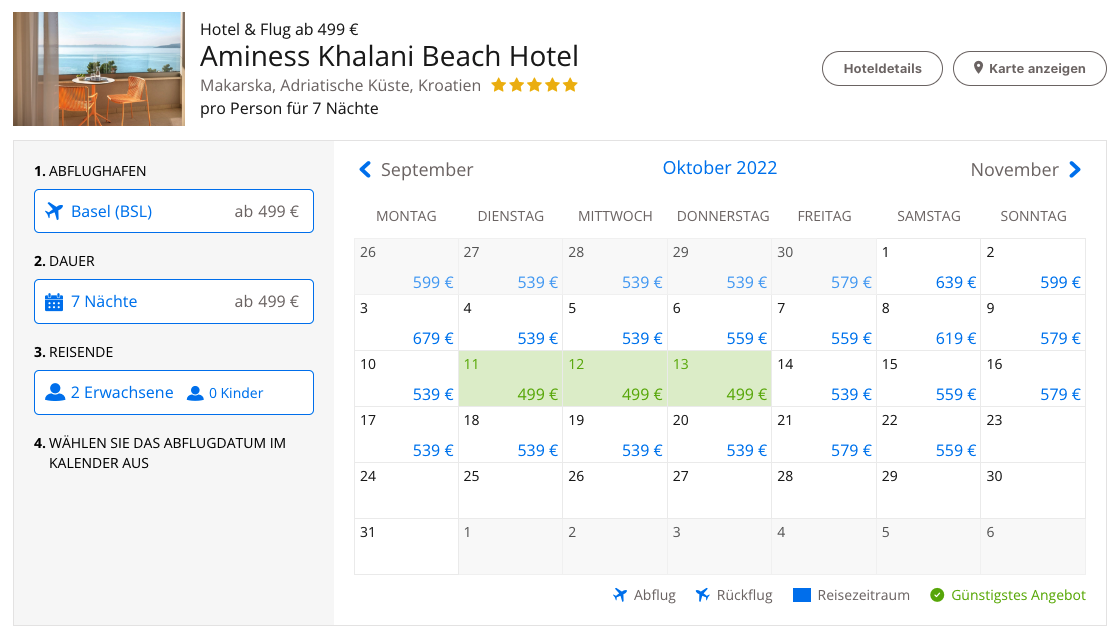The image size is (1113, 641).
Task: Click the airplane icon beside Basel (BSL)
Action: 54,211
